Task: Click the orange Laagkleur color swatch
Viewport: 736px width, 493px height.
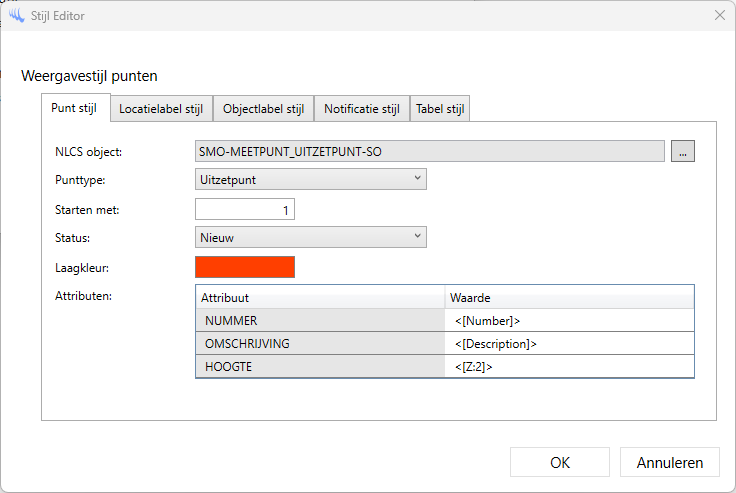Action: tap(245, 267)
